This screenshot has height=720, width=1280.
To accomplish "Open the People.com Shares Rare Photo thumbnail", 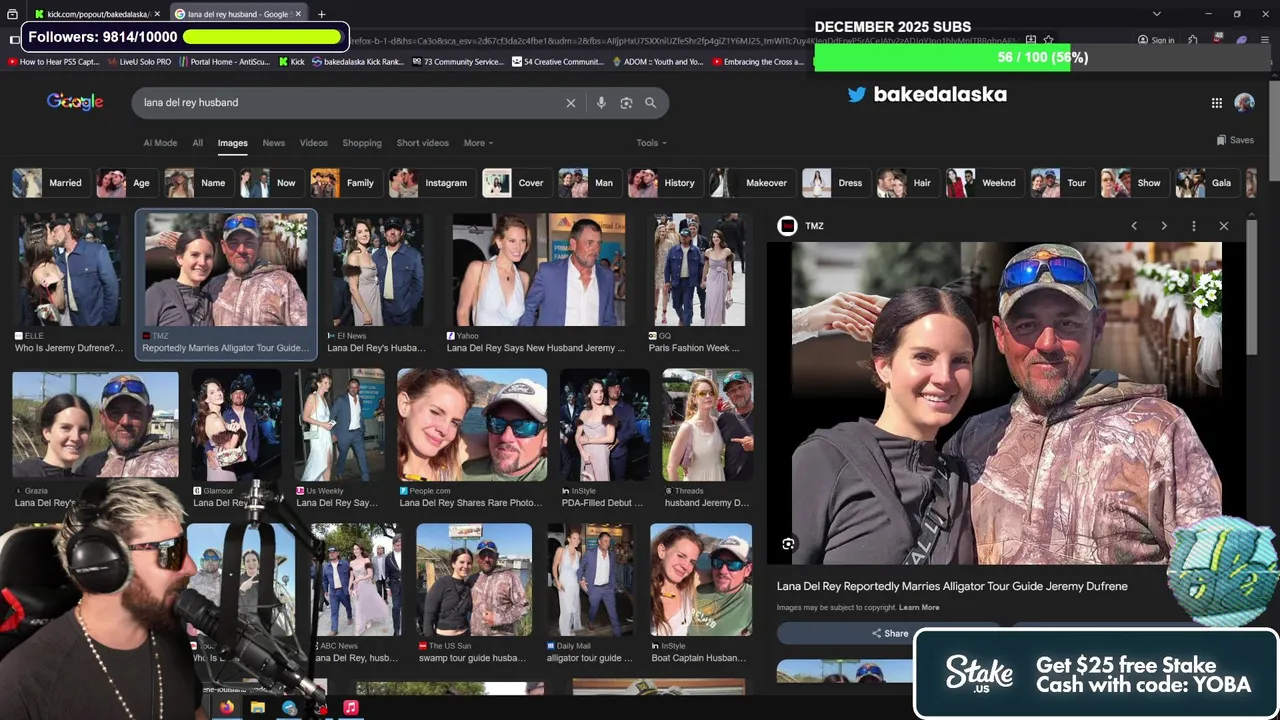I will tap(472, 425).
